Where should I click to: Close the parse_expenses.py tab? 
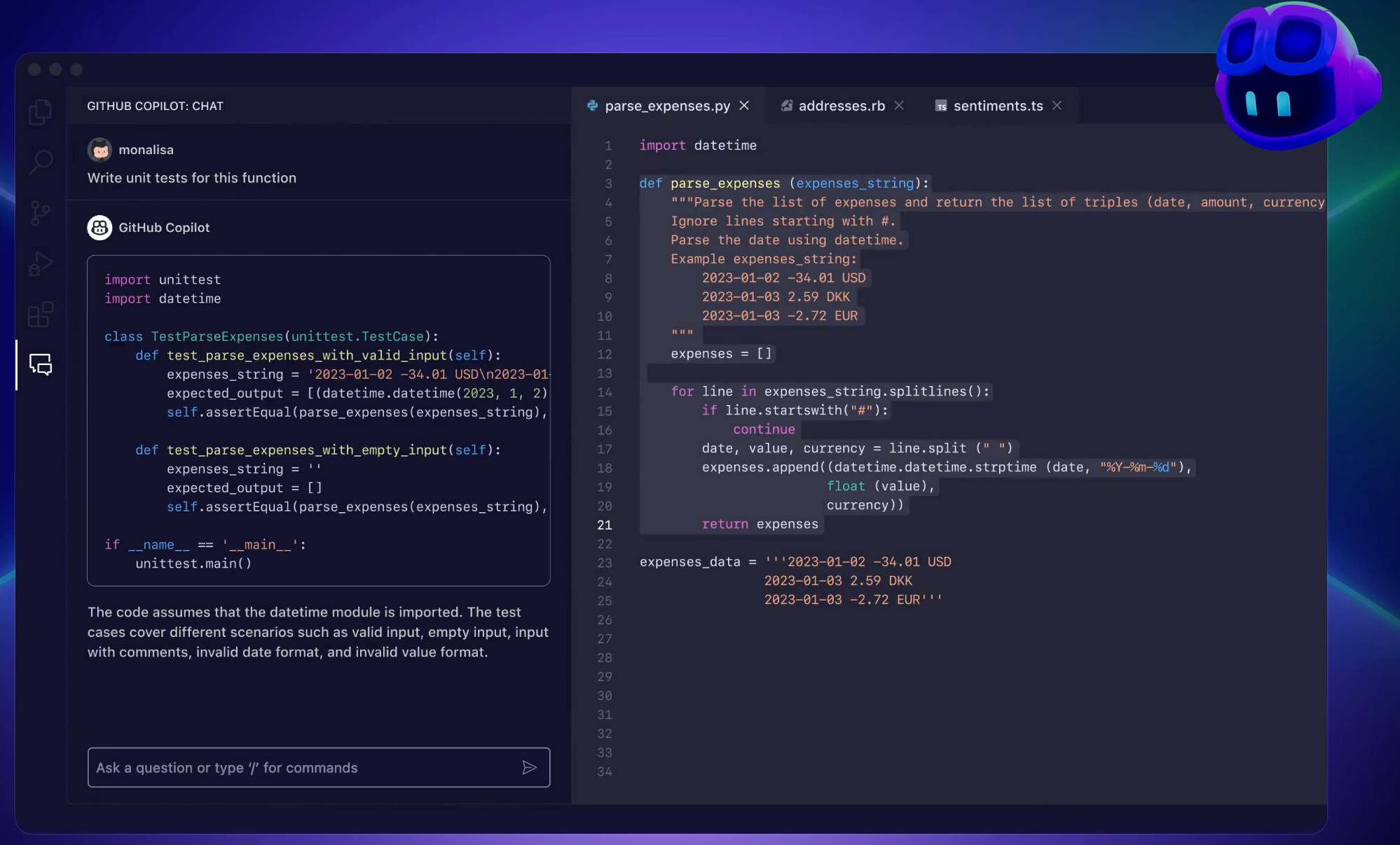coord(744,105)
